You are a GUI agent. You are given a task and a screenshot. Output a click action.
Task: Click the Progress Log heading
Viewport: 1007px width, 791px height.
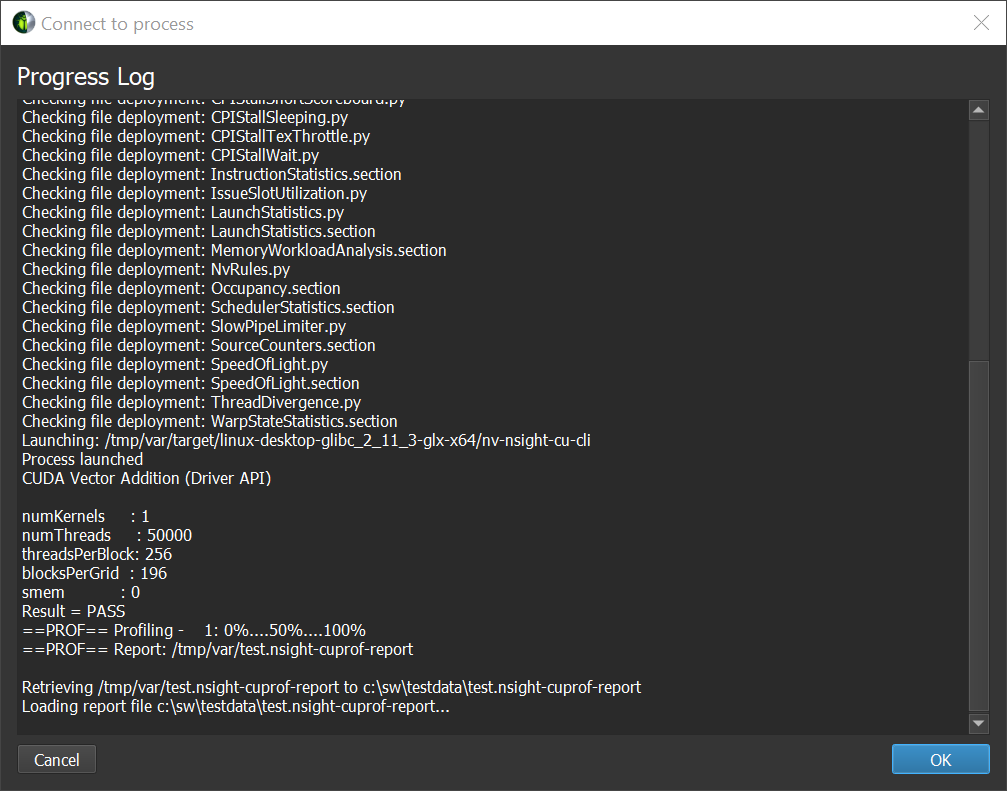point(86,77)
